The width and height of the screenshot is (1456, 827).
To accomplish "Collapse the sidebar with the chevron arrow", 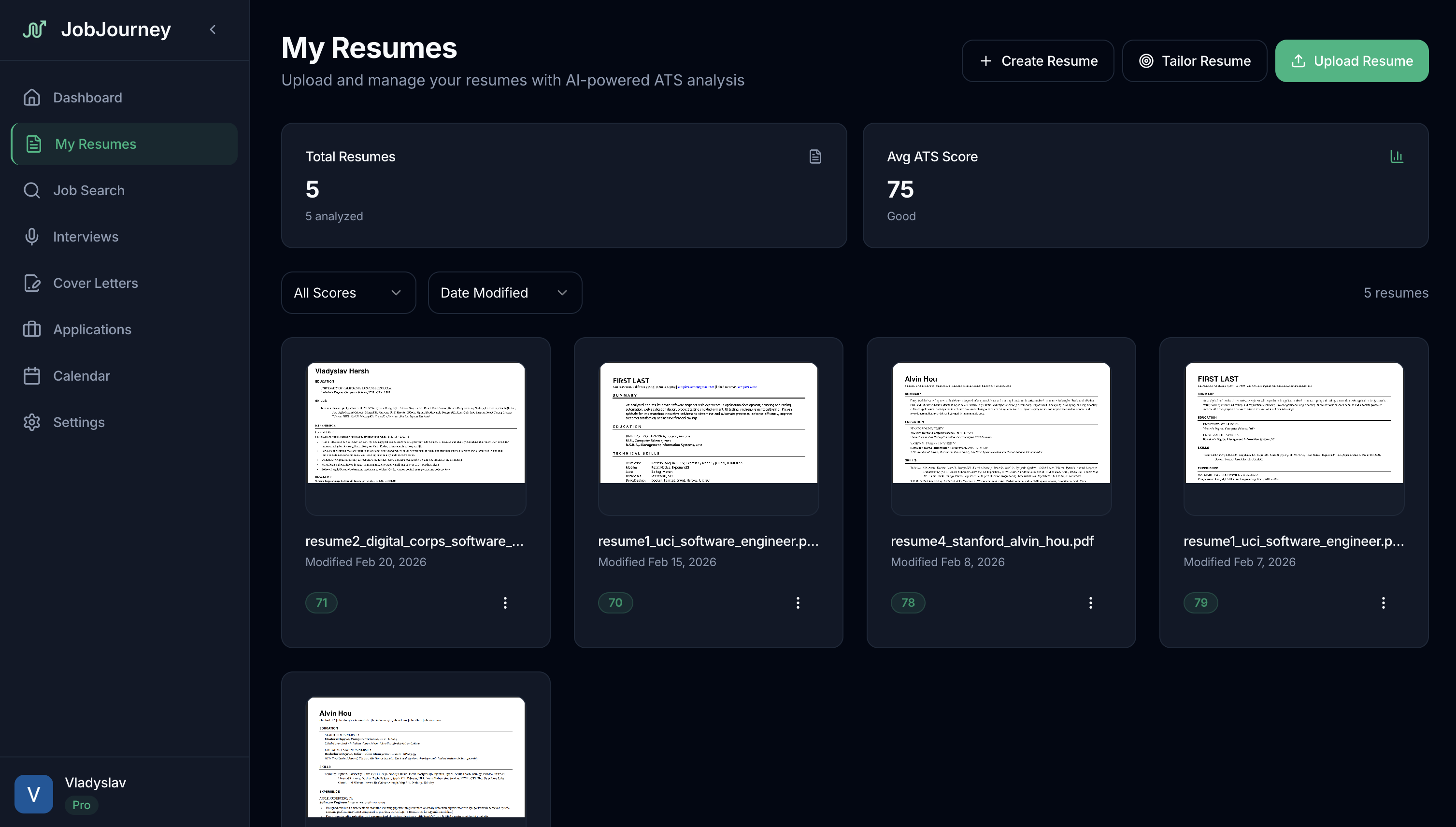I will (x=213, y=29).
